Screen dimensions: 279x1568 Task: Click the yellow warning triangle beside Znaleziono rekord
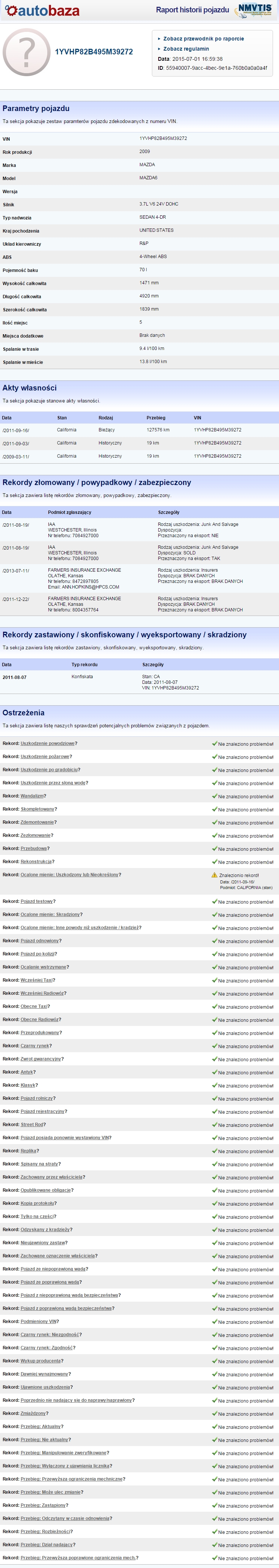click(x=214, y=875)
